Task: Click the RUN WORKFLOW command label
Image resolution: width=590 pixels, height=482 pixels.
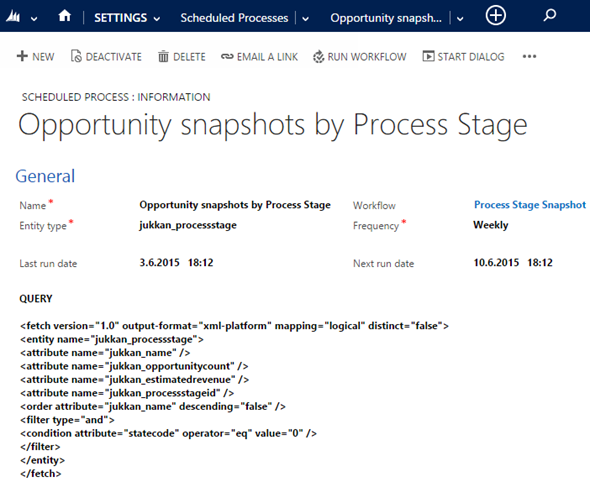Action: point(367,57)
